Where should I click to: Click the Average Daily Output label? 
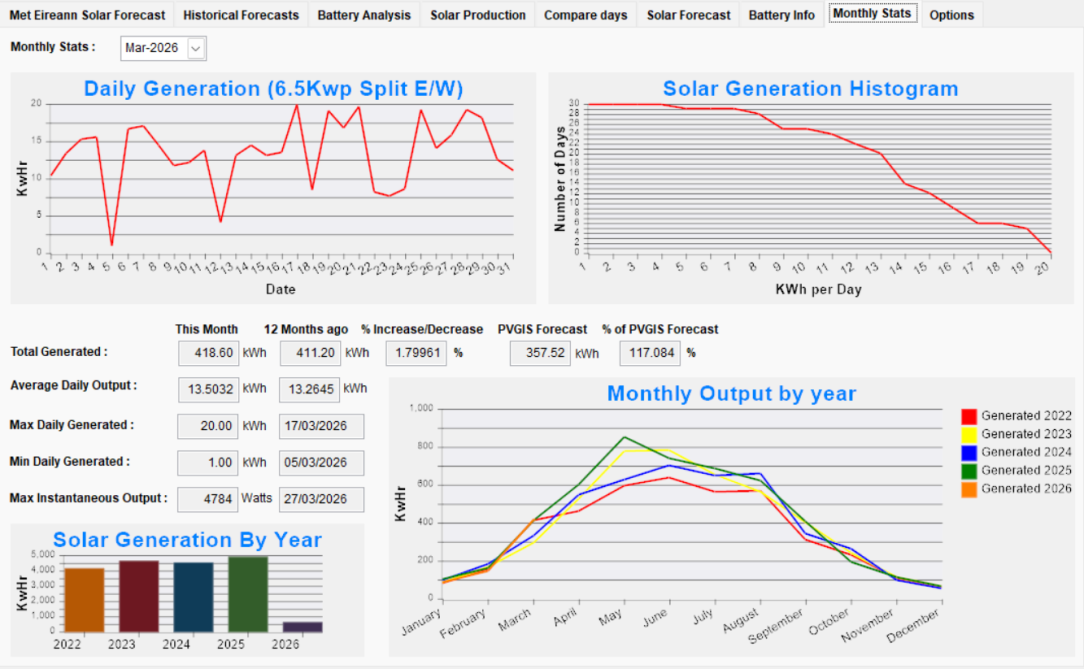(x=73, y=386)
